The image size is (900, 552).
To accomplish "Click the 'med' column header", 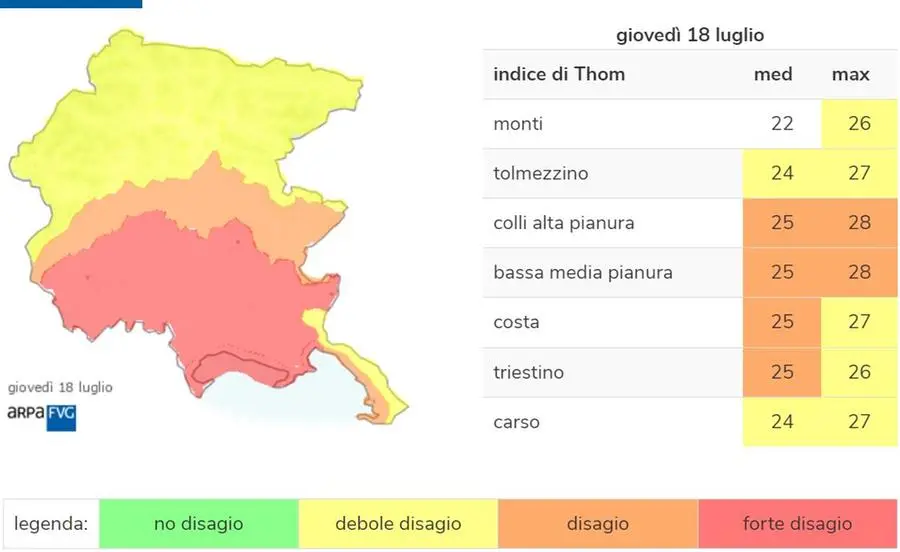I will 773,74.
